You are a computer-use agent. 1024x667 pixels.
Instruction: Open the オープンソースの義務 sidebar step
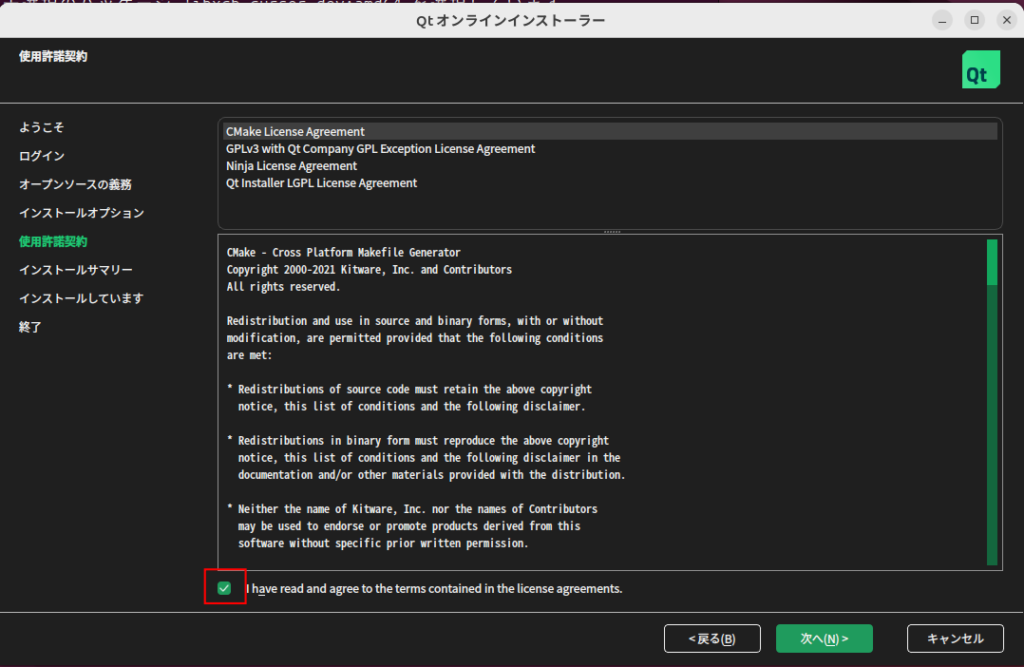click(75, 185)
